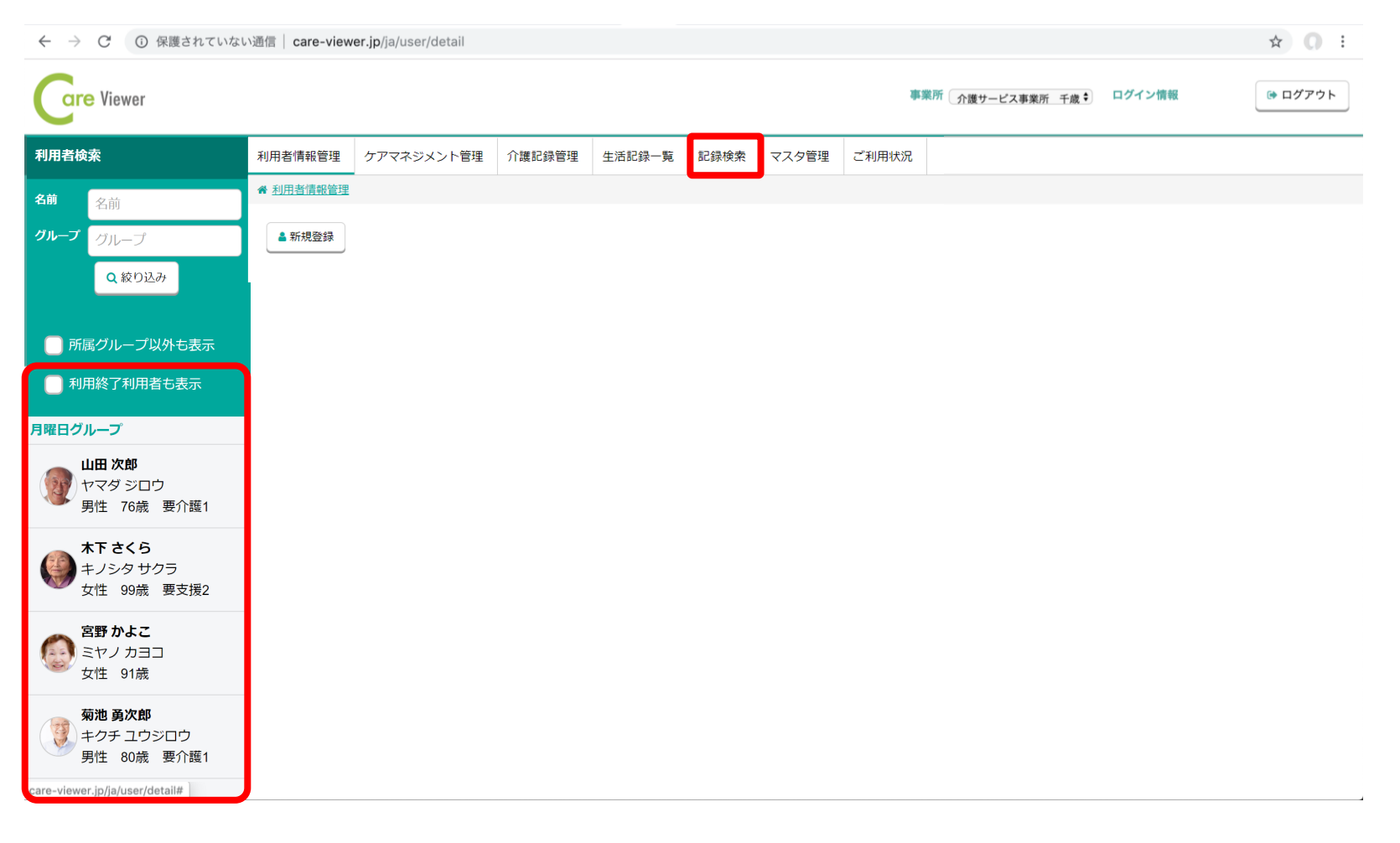The height and width of the screenshot is (843, 1400).
Task: Bookmark page using the star icon
Action: [x=1275, y=41]
